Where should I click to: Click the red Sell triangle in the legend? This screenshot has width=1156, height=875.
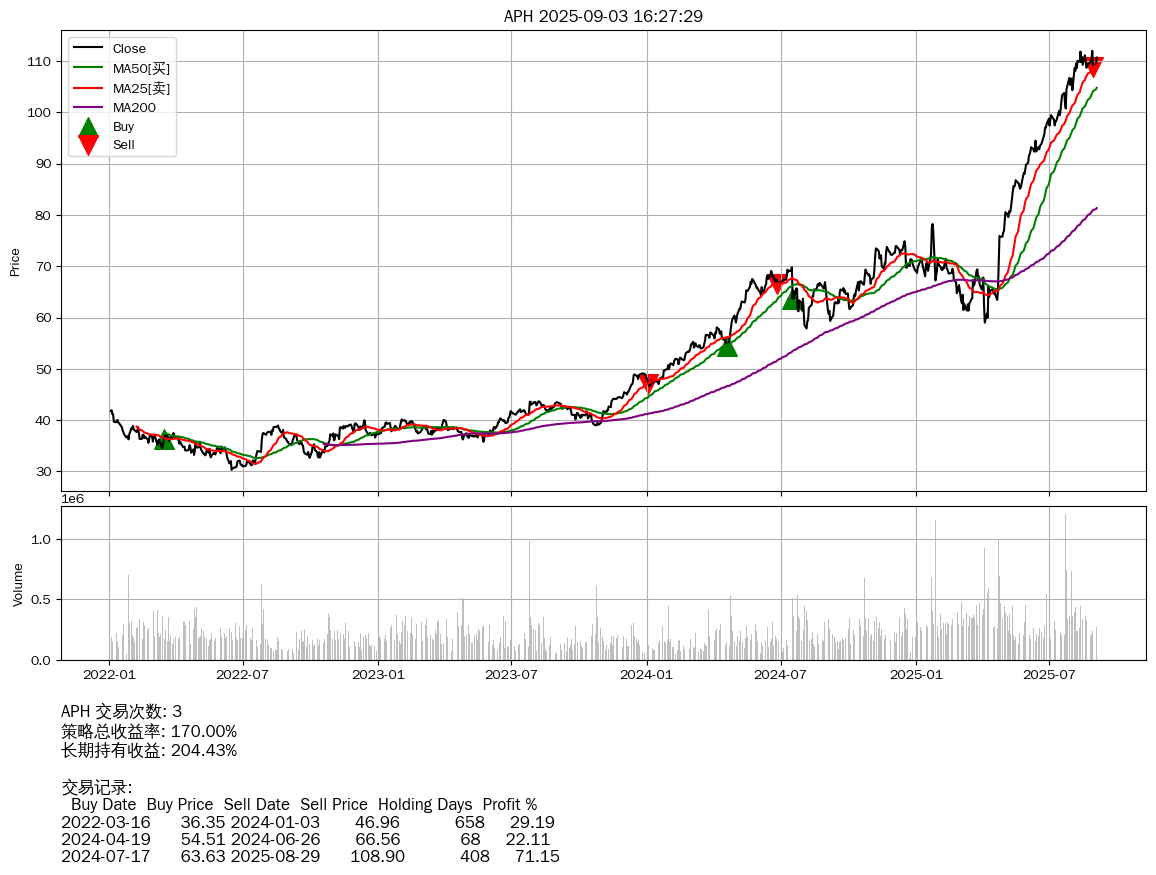88,145
